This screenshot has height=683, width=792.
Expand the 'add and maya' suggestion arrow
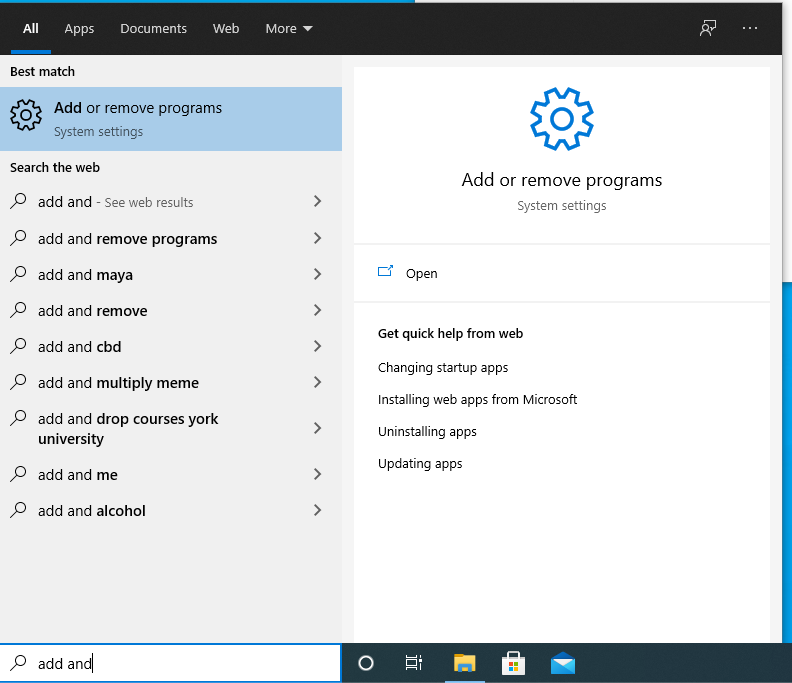click(317, 274)
